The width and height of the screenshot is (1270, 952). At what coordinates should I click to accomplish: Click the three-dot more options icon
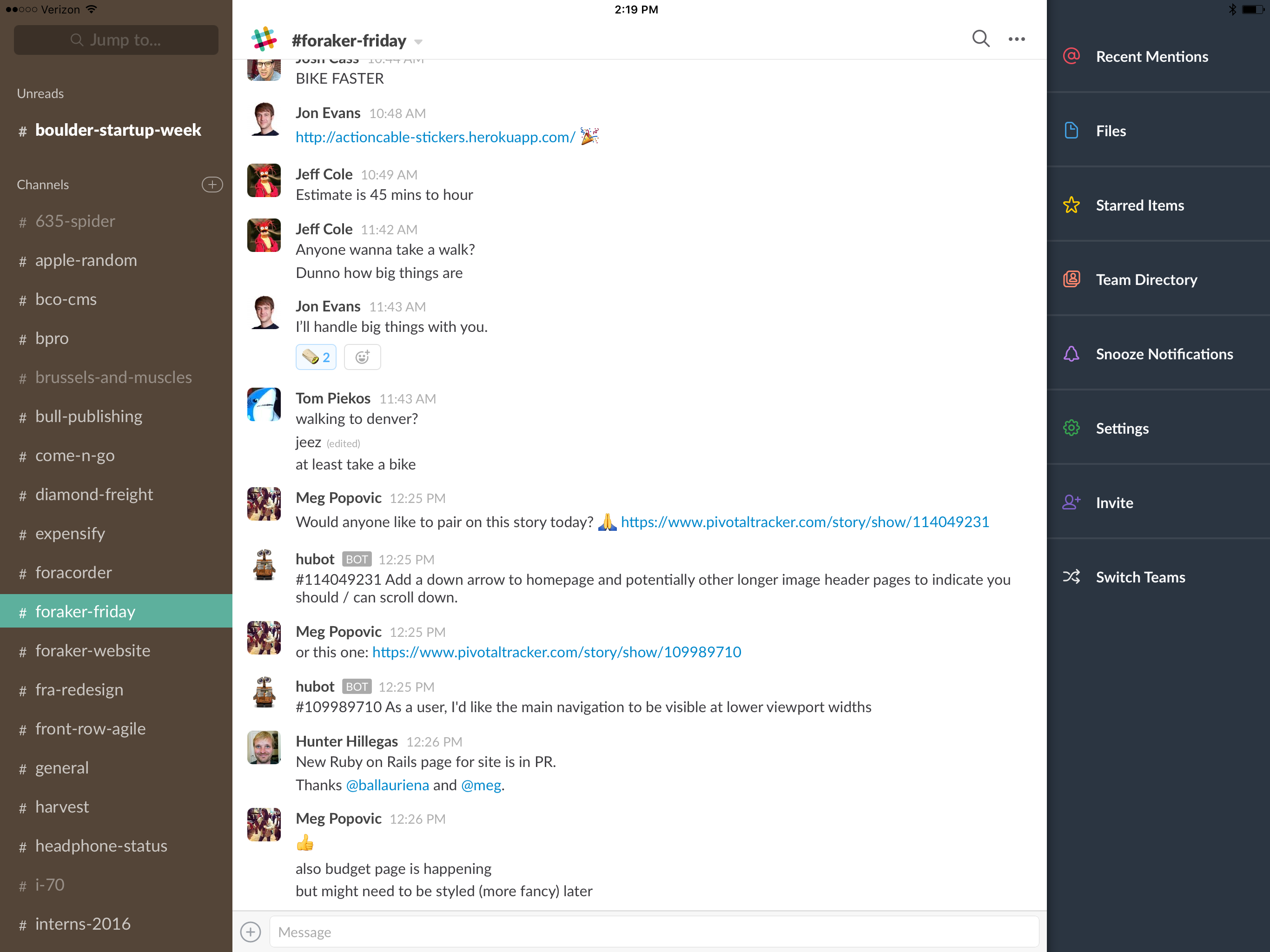point(1016,39)
